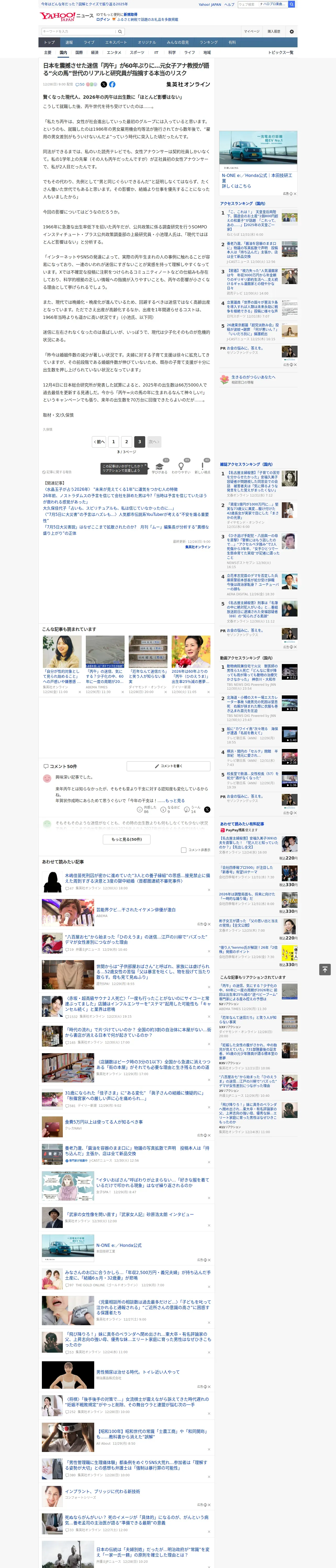Share first comment on X
The image size is (336, 1568).
207,810
